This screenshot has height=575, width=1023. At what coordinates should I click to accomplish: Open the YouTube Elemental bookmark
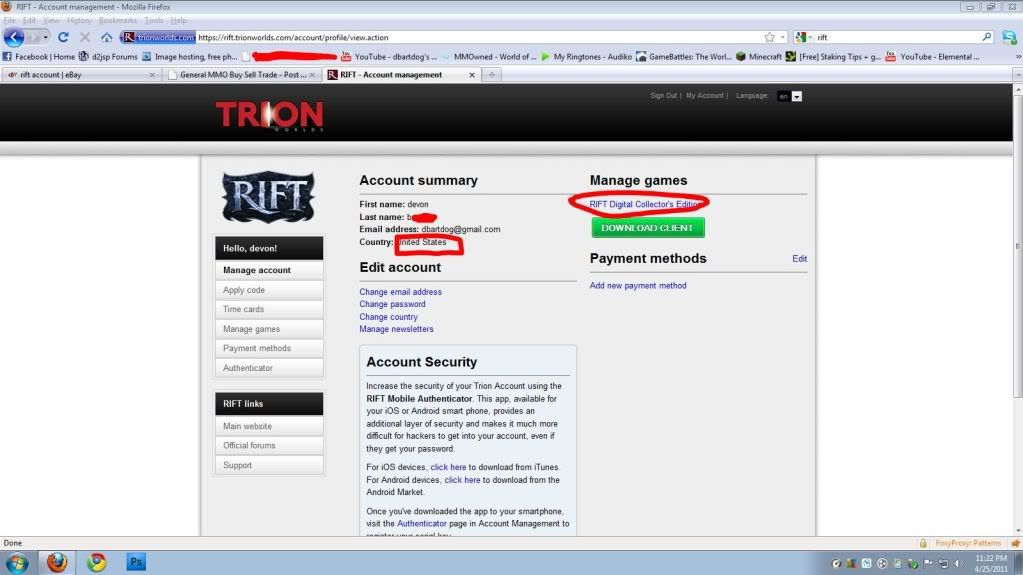932,57
